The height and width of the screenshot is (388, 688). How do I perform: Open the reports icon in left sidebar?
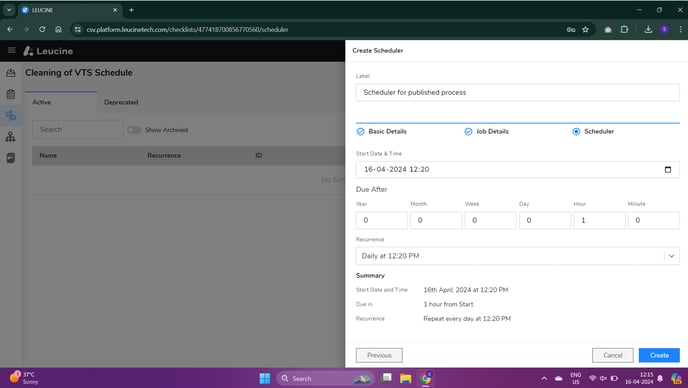coord(11,158)
